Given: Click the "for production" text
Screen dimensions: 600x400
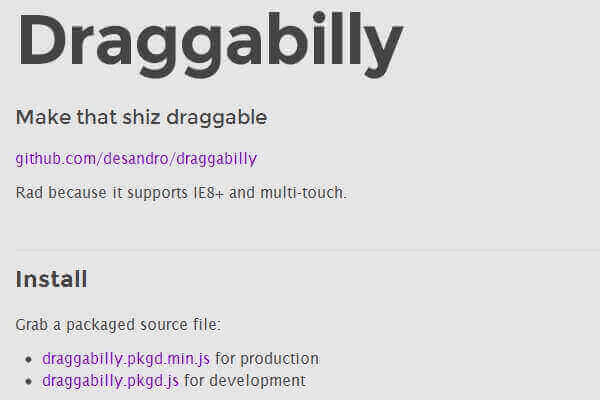Looking at the screenshot, I should coord(268,358).
